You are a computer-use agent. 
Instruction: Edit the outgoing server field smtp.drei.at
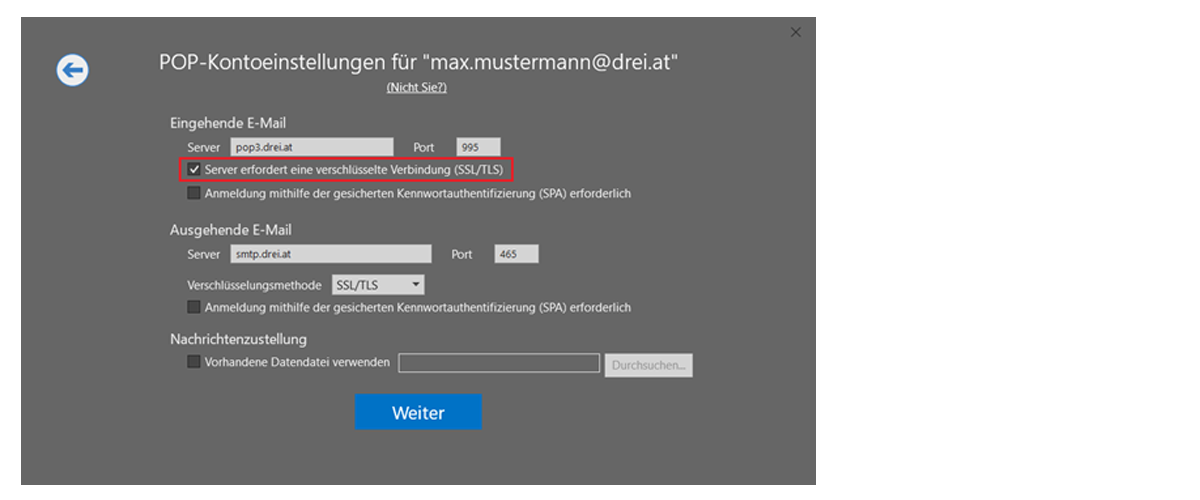(x=331, y=254)
